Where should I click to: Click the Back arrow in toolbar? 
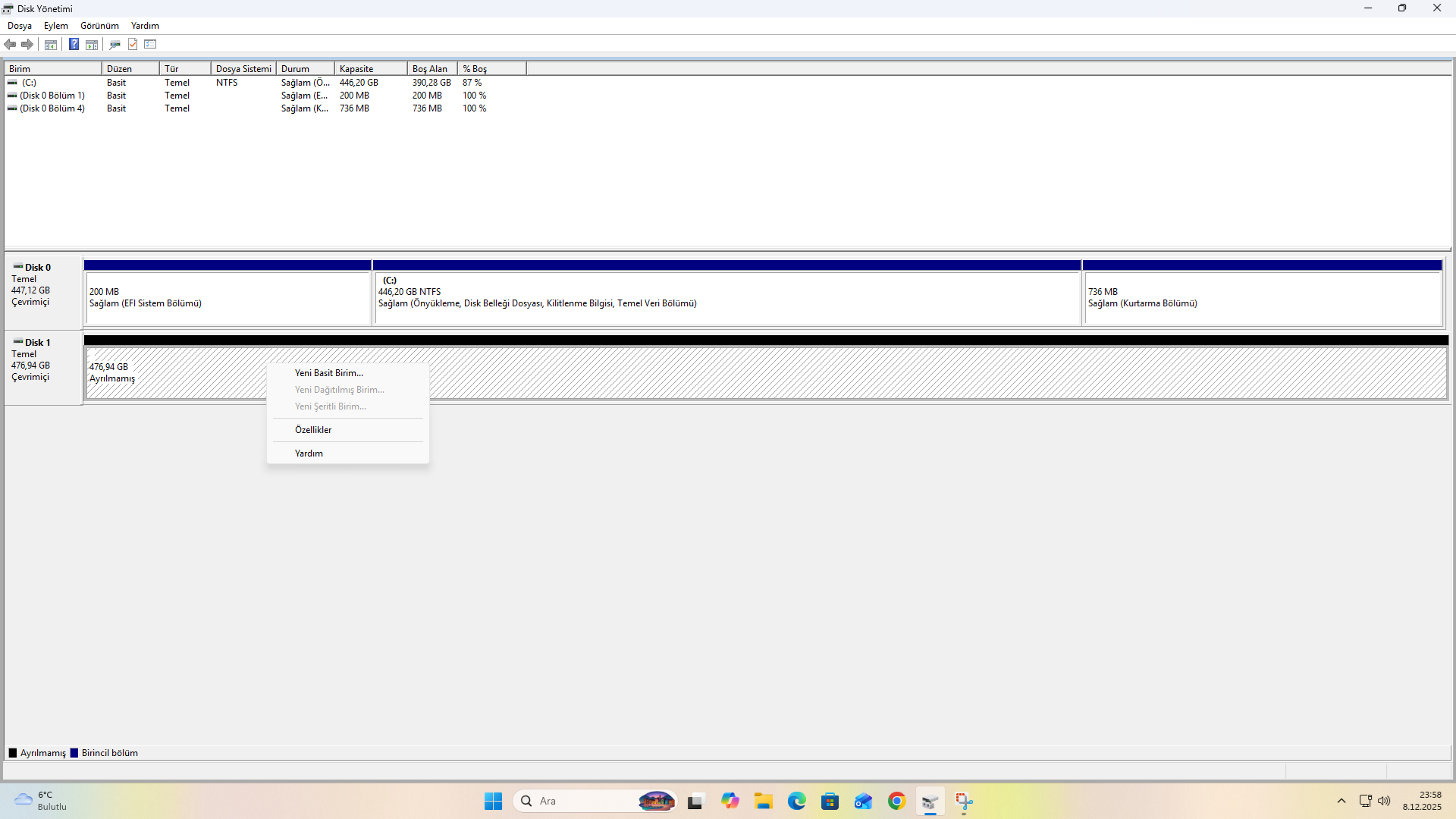[10, 44]
